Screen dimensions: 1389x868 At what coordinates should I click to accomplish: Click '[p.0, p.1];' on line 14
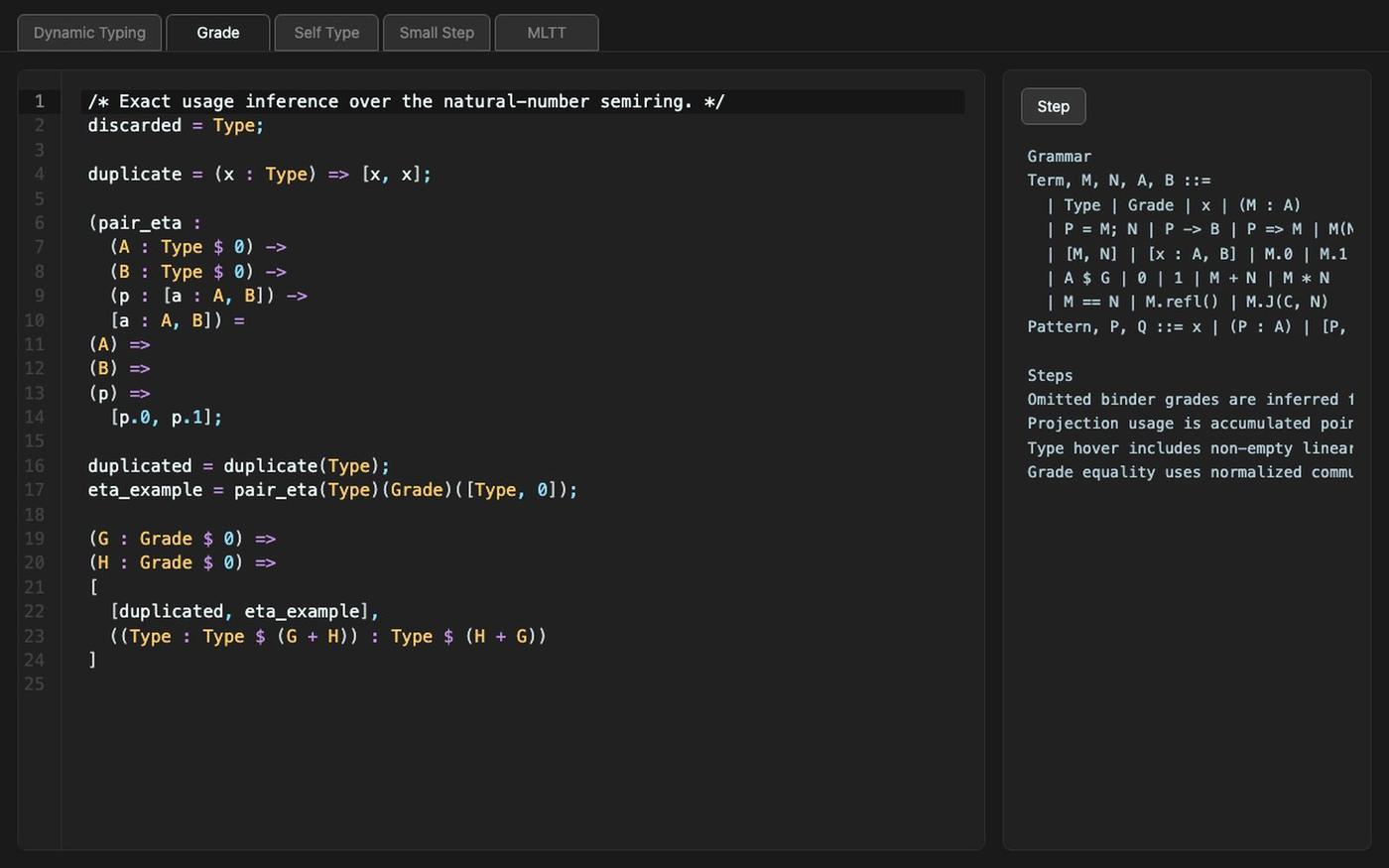click(x=166, y=417)
